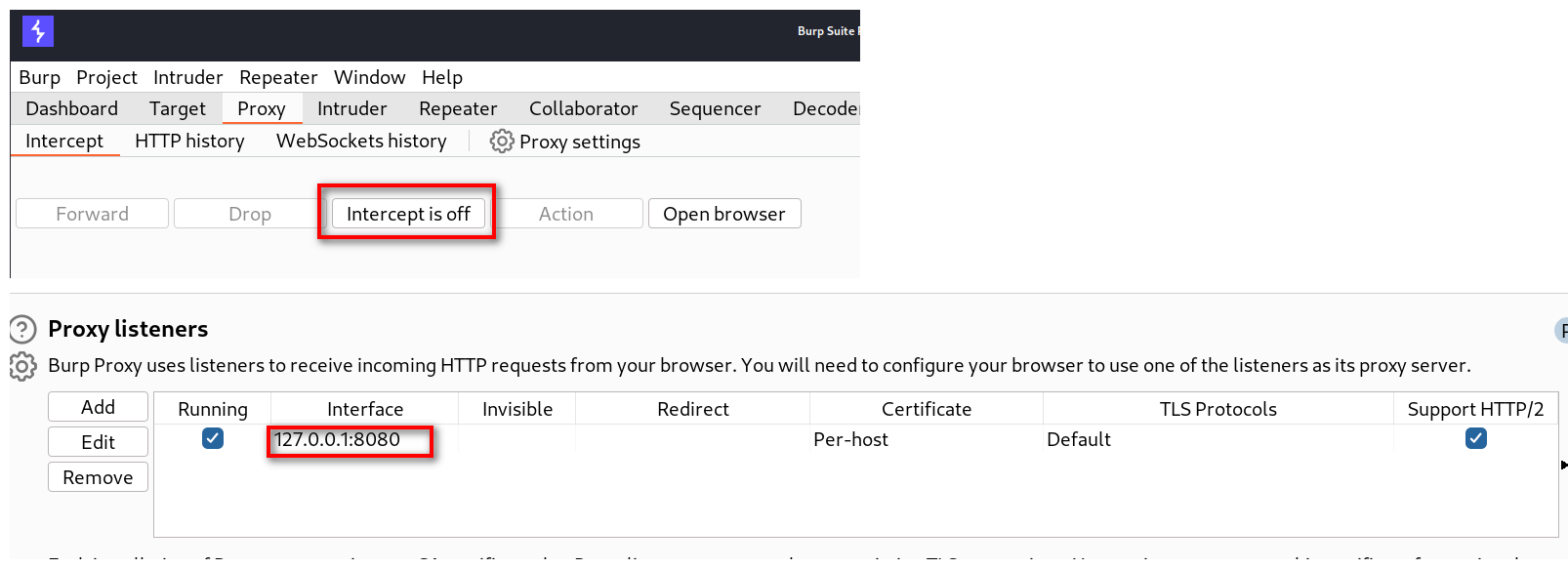Viewport: 1568px width, 569px height.
Task: Switch to the WebSockets history tab
Action: point(361,142)
